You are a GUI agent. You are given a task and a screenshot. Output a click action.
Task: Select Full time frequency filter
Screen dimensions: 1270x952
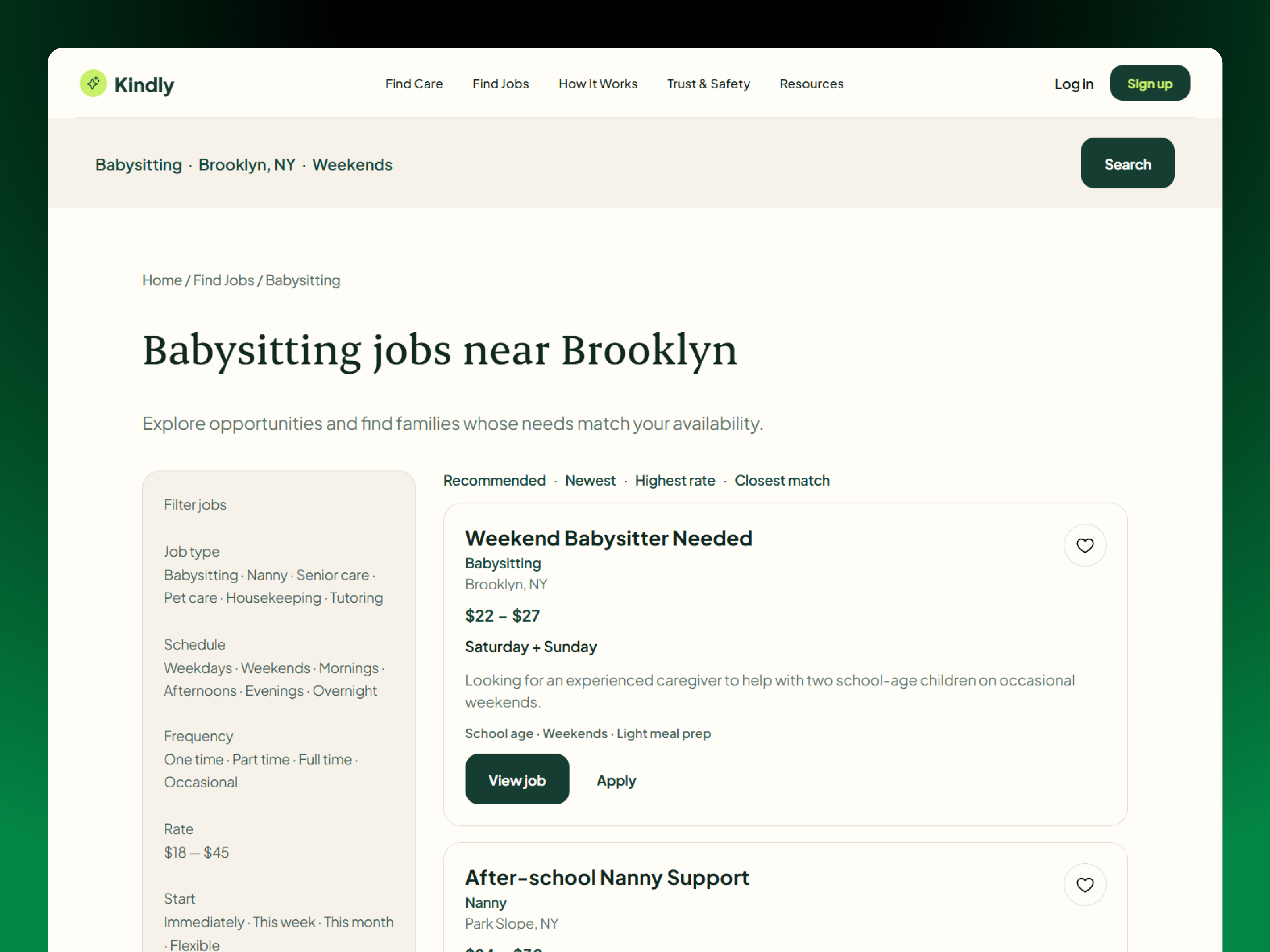point(325,760)
